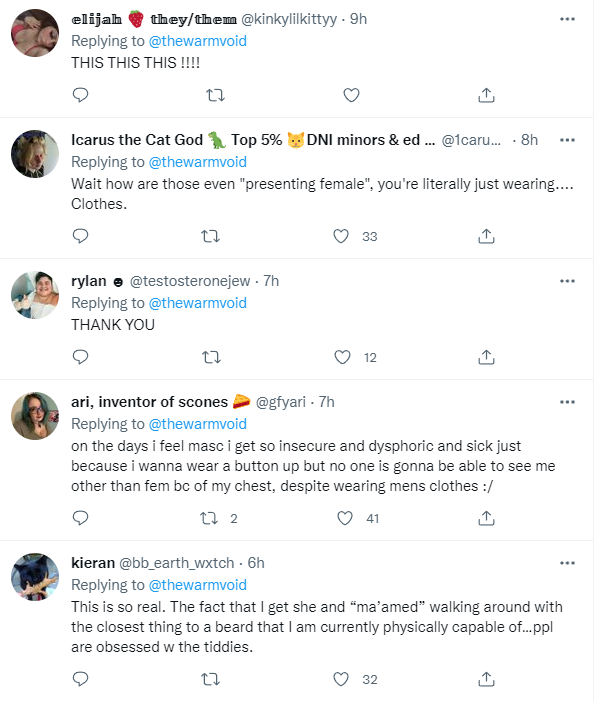Open @thewarmvoid link in elijah's reply
Screen dimensions: 594x701
[x=198, y=41]
